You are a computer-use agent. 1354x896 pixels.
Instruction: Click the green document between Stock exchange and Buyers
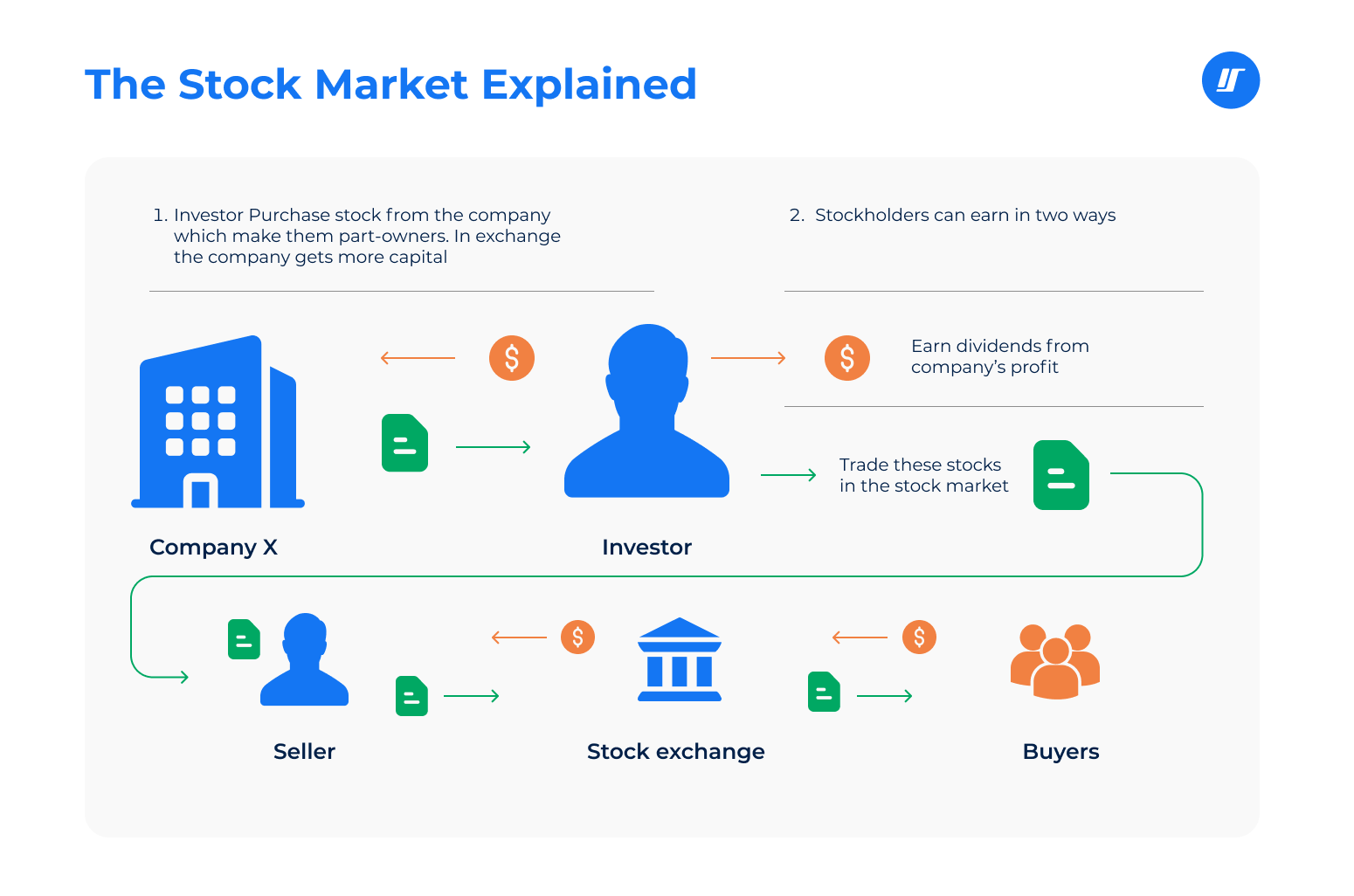click(824, 692)
